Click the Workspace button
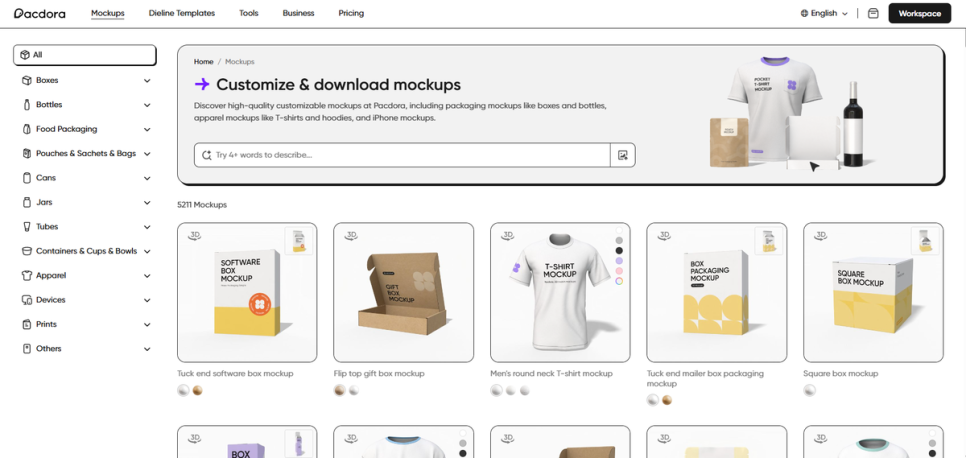 (919, 13)
